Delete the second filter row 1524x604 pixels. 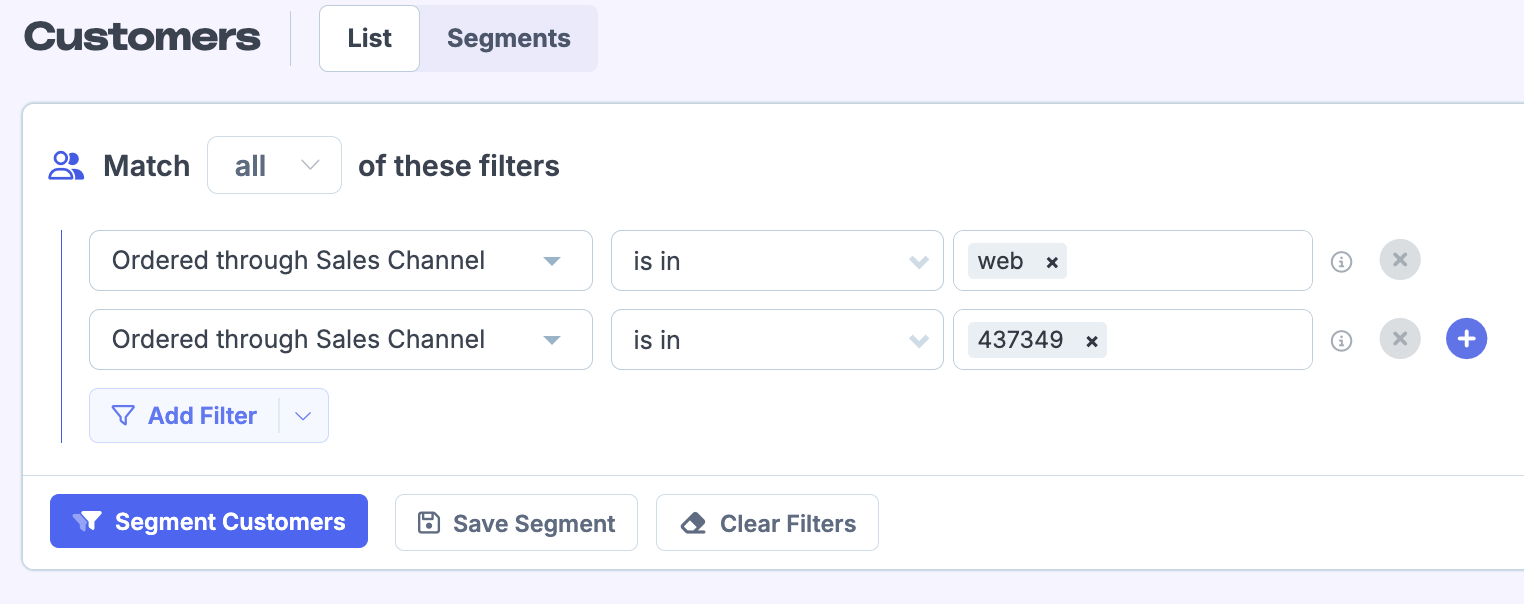click(1400, 340)
